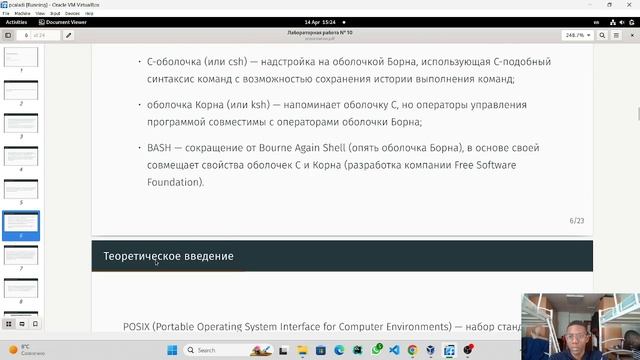Open WhatsApp from taskbar

[376, 349]
